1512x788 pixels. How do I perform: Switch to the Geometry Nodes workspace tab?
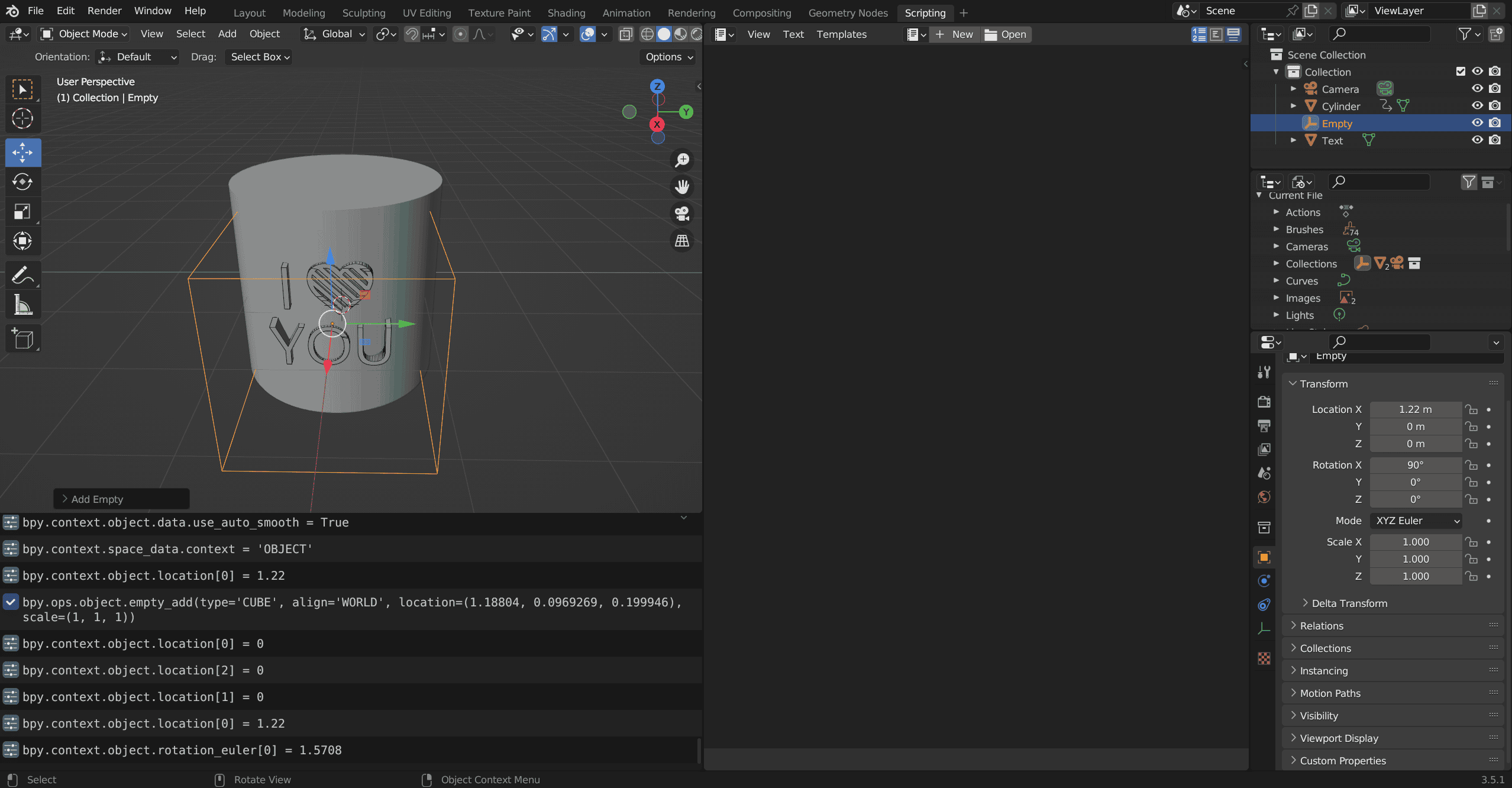848,13
